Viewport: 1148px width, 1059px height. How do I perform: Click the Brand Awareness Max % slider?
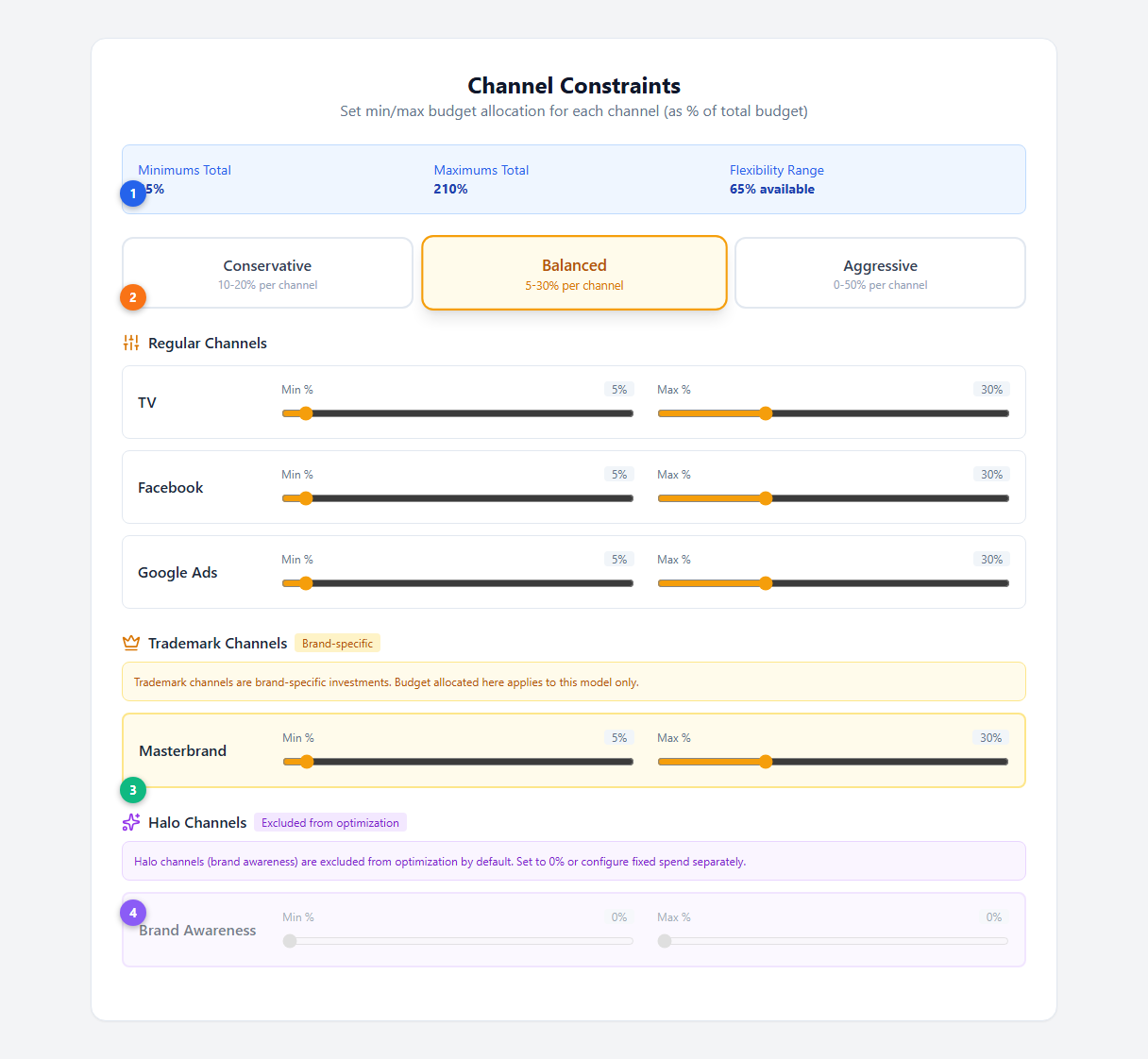[x=833, y=941]
